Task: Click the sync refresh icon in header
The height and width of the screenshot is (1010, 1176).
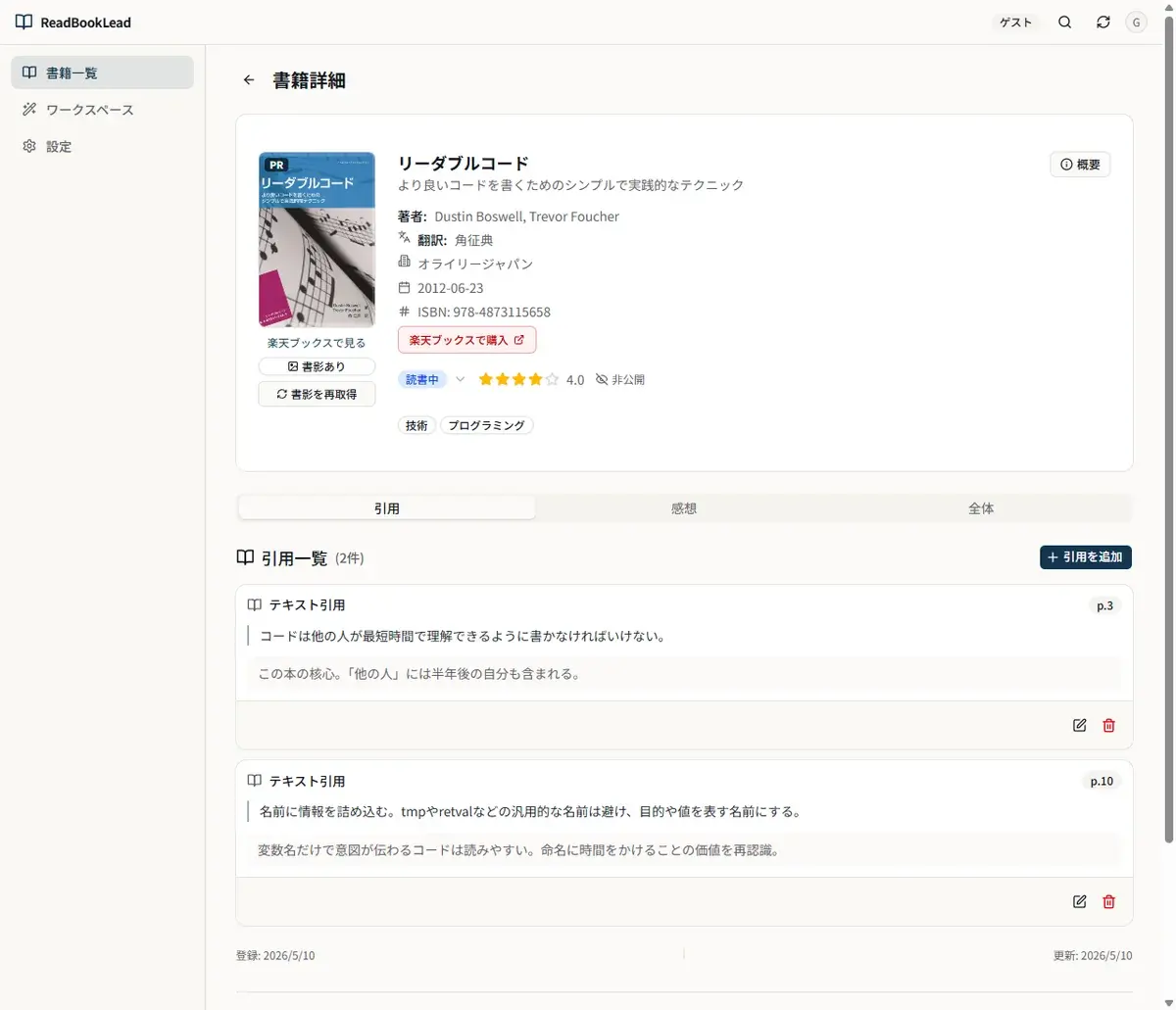Action: click(1103, 23)
